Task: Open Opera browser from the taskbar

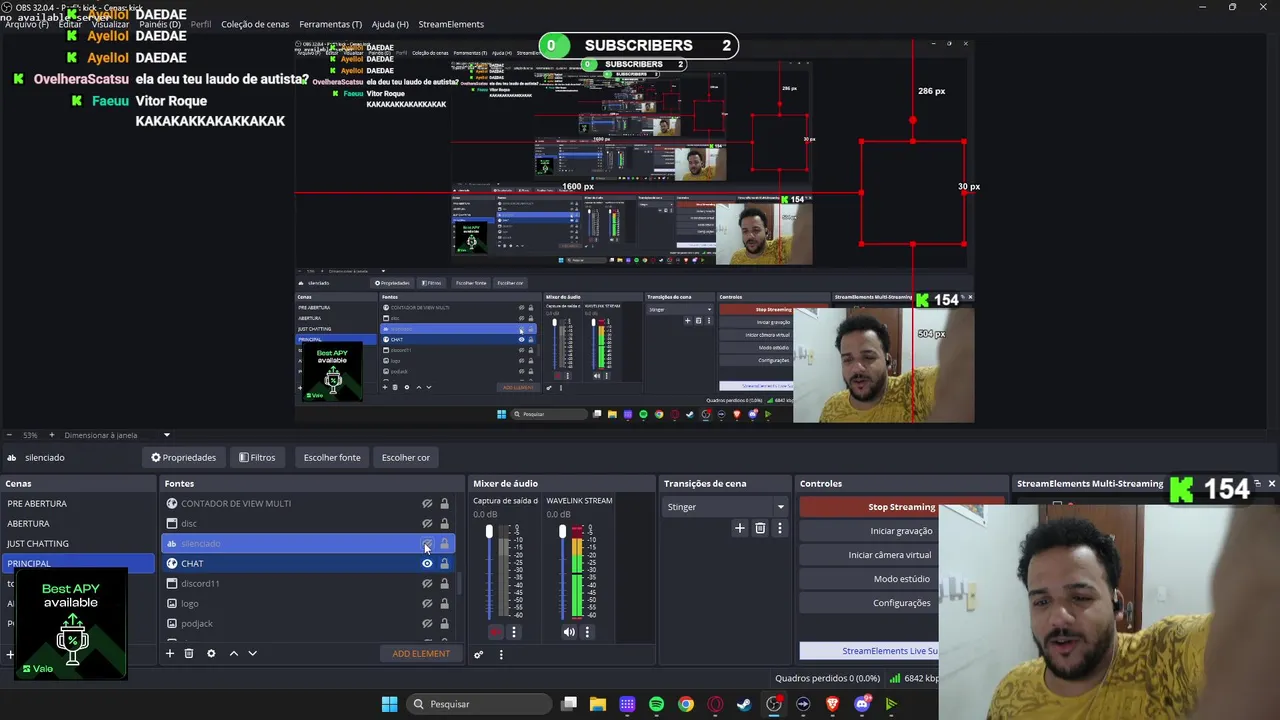Action: [x=715, y=704]
